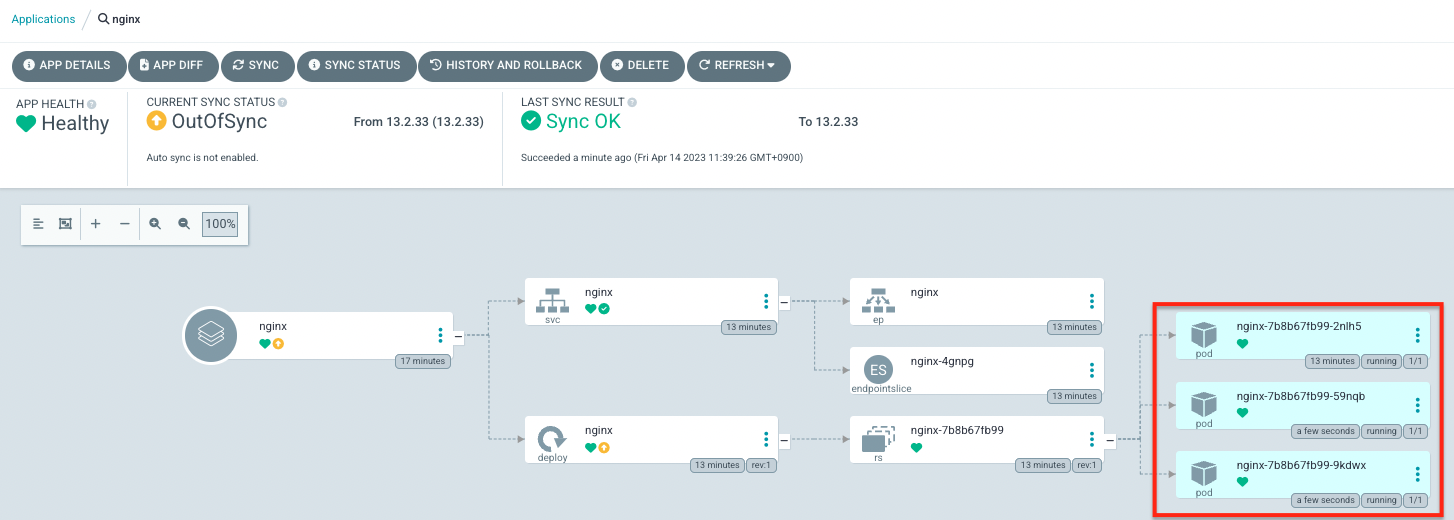This screenshot has height=520, width=1454.
Task: Click the rev:1 badge on nginx-7b8b67fb99 rs
Action: coord(1086,465)
